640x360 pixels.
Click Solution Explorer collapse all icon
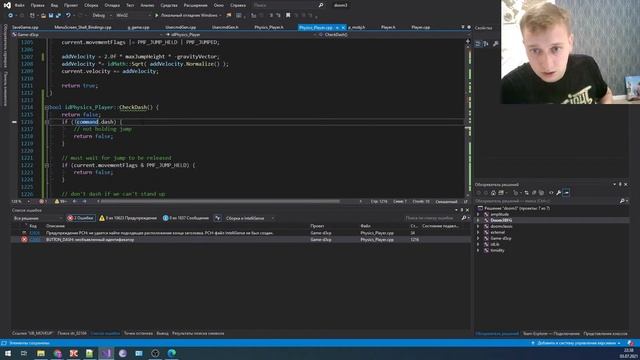point(533,192)
